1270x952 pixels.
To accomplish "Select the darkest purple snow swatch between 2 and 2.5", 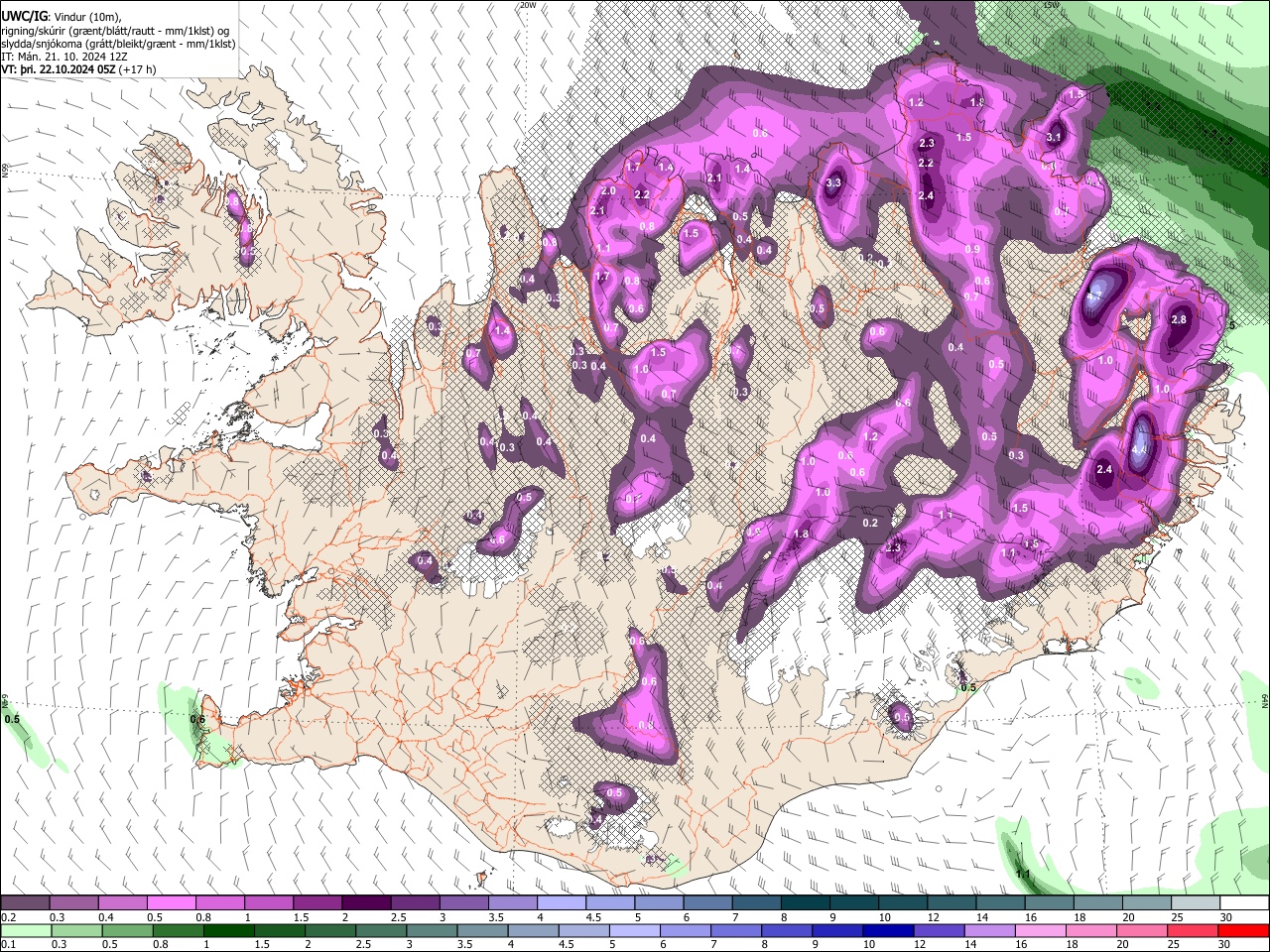I will tap(366, 903).
